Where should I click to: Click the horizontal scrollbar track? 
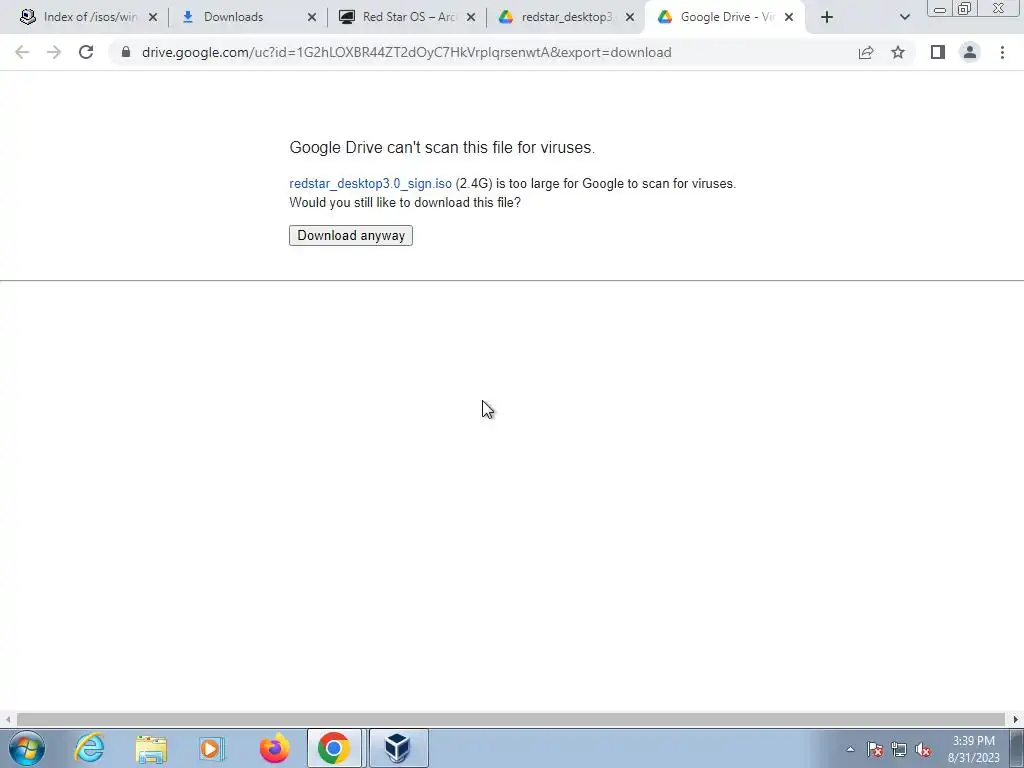511,720
